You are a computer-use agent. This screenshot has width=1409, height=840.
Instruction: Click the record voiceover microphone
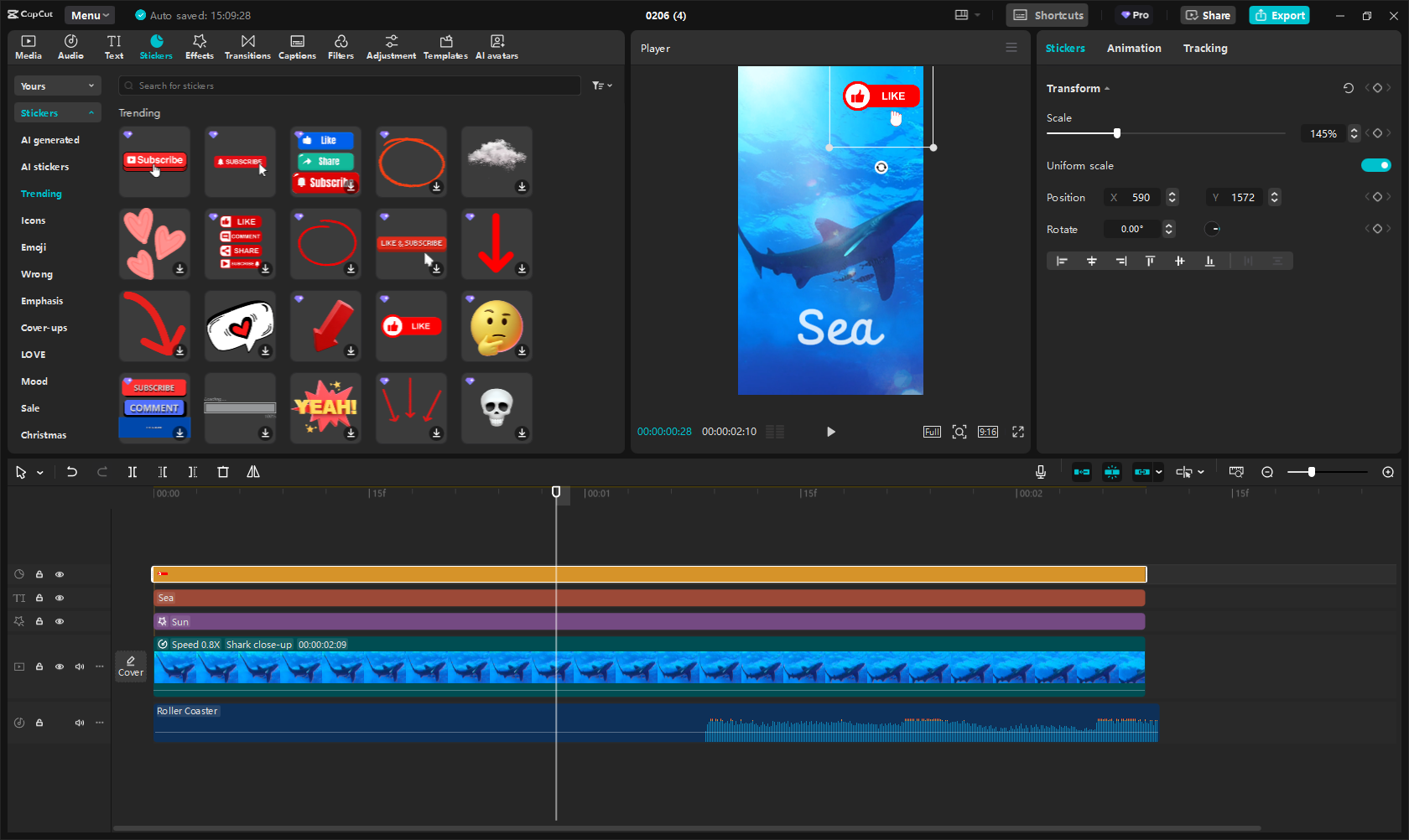(1040, 472)
